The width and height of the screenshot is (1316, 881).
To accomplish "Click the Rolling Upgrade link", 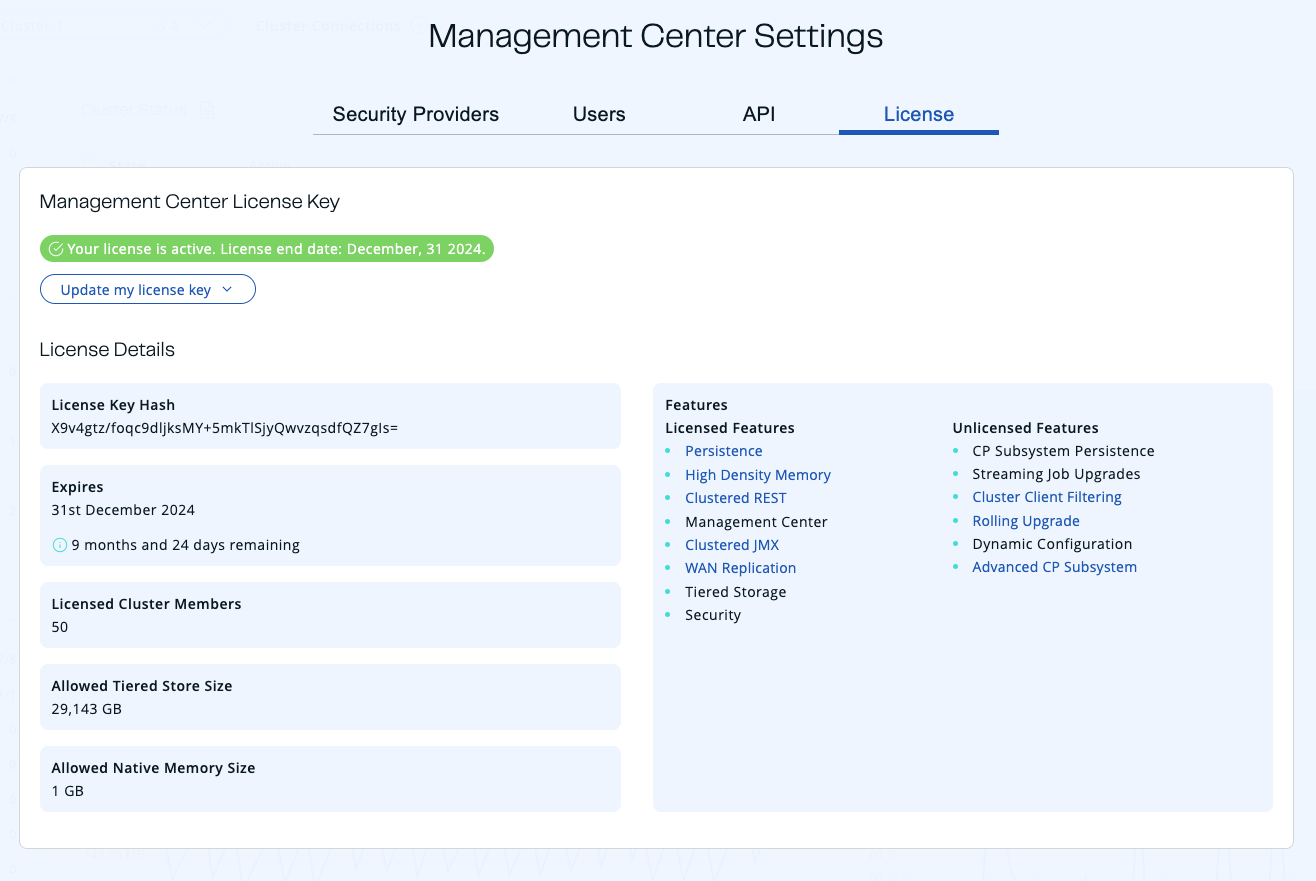I will tap(1025, 520).
